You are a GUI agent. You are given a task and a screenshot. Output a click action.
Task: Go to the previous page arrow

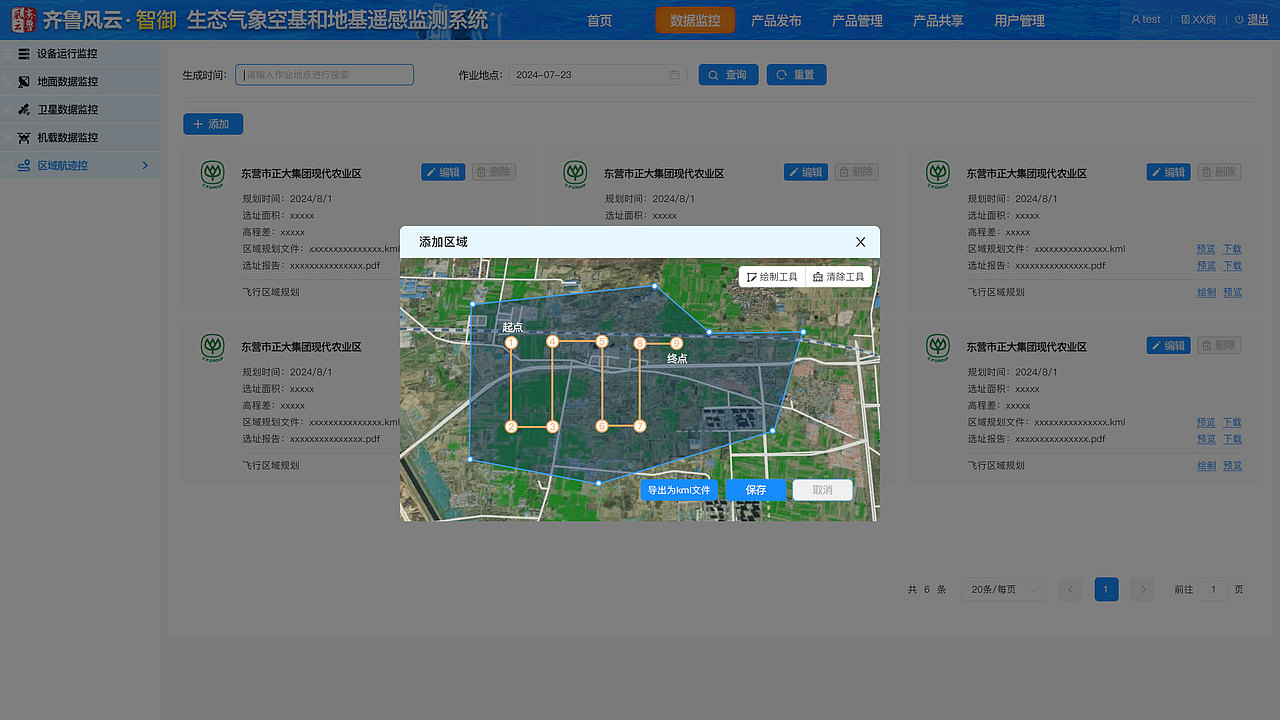click(x=1070, y=589)
